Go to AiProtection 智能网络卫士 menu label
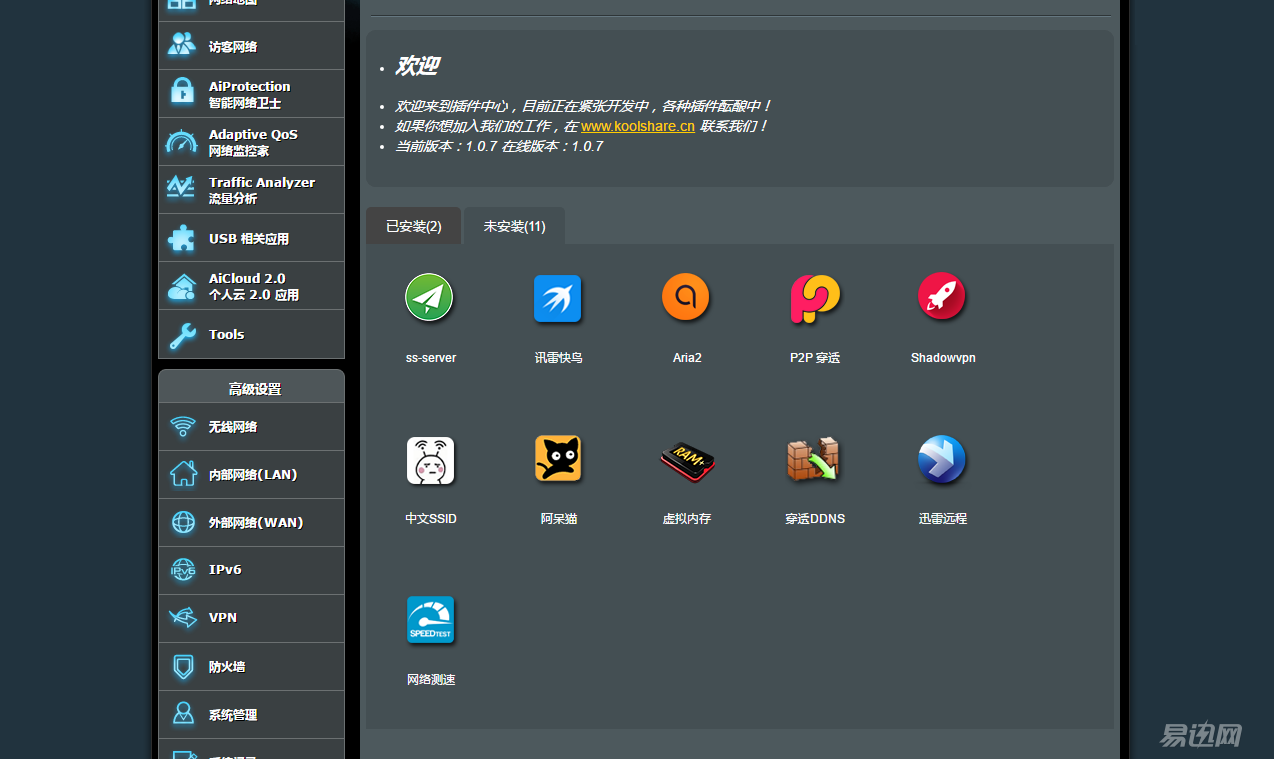Image resolution: width=1274 pixels, height=759 pixels. pyautogui.click(x=250, y=94)
